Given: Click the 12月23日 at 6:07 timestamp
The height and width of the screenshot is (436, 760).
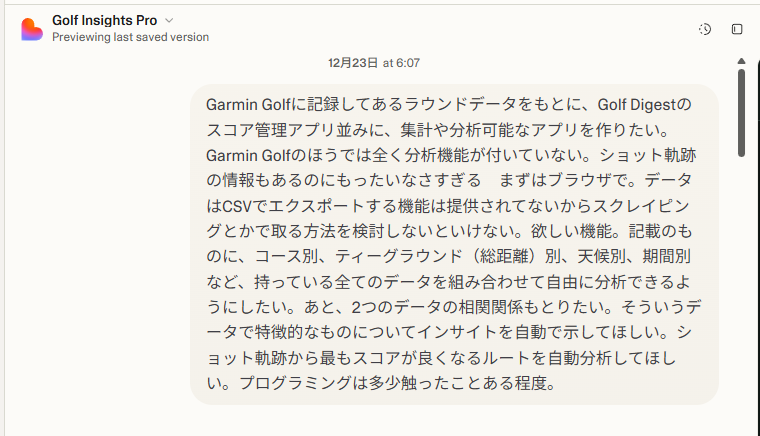Looking at the screenshot, I should (373, 62).
